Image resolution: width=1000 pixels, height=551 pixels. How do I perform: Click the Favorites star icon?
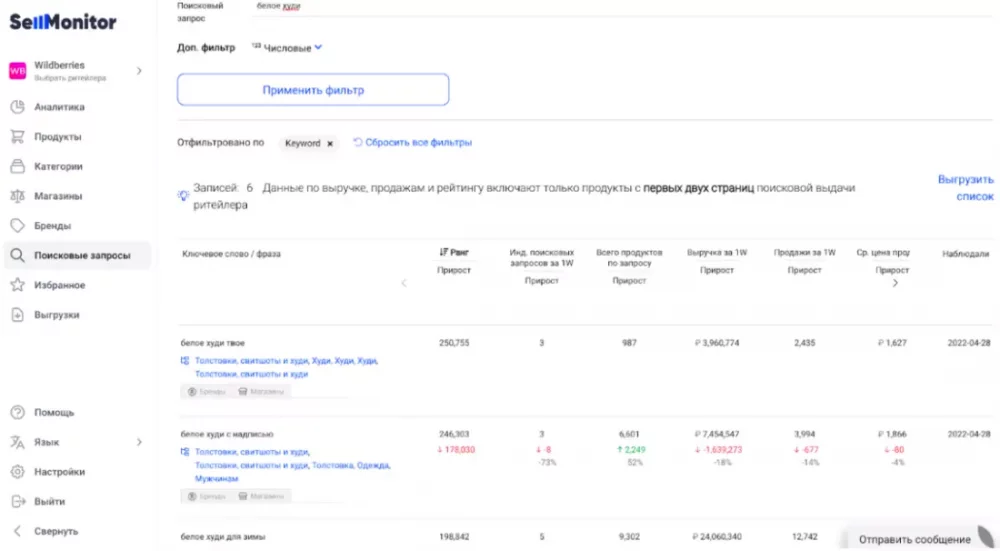[17, 285]
